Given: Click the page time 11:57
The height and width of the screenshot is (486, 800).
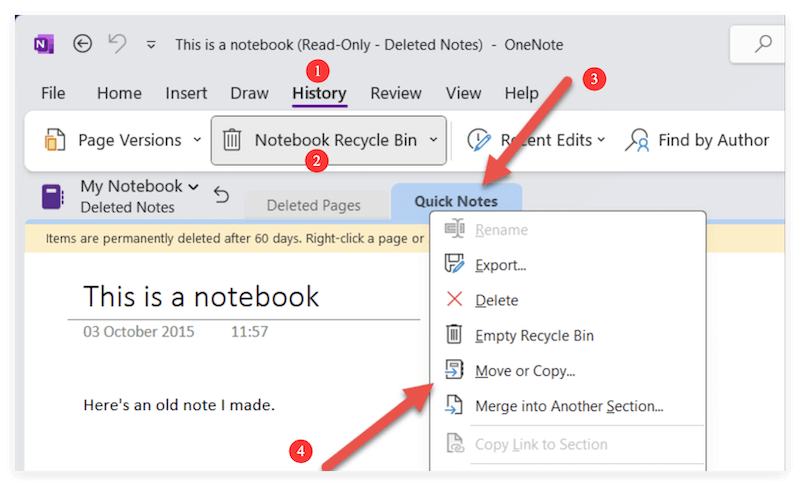Looking at the screenshot, I should tap(249, 332).
